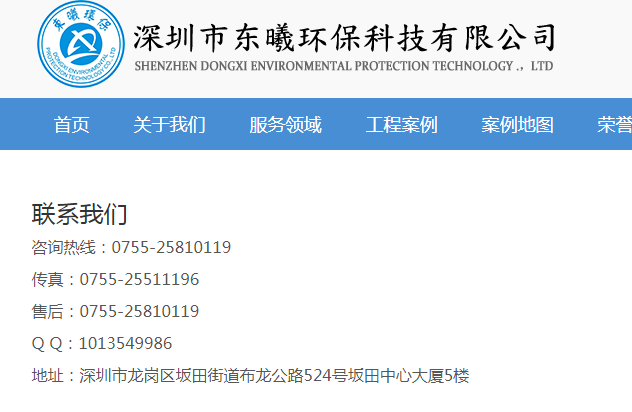Select 工程案例 in the navigation bar
Image resolution: width=632 pixels, height=412 pixels.
(x=401, y=125)
